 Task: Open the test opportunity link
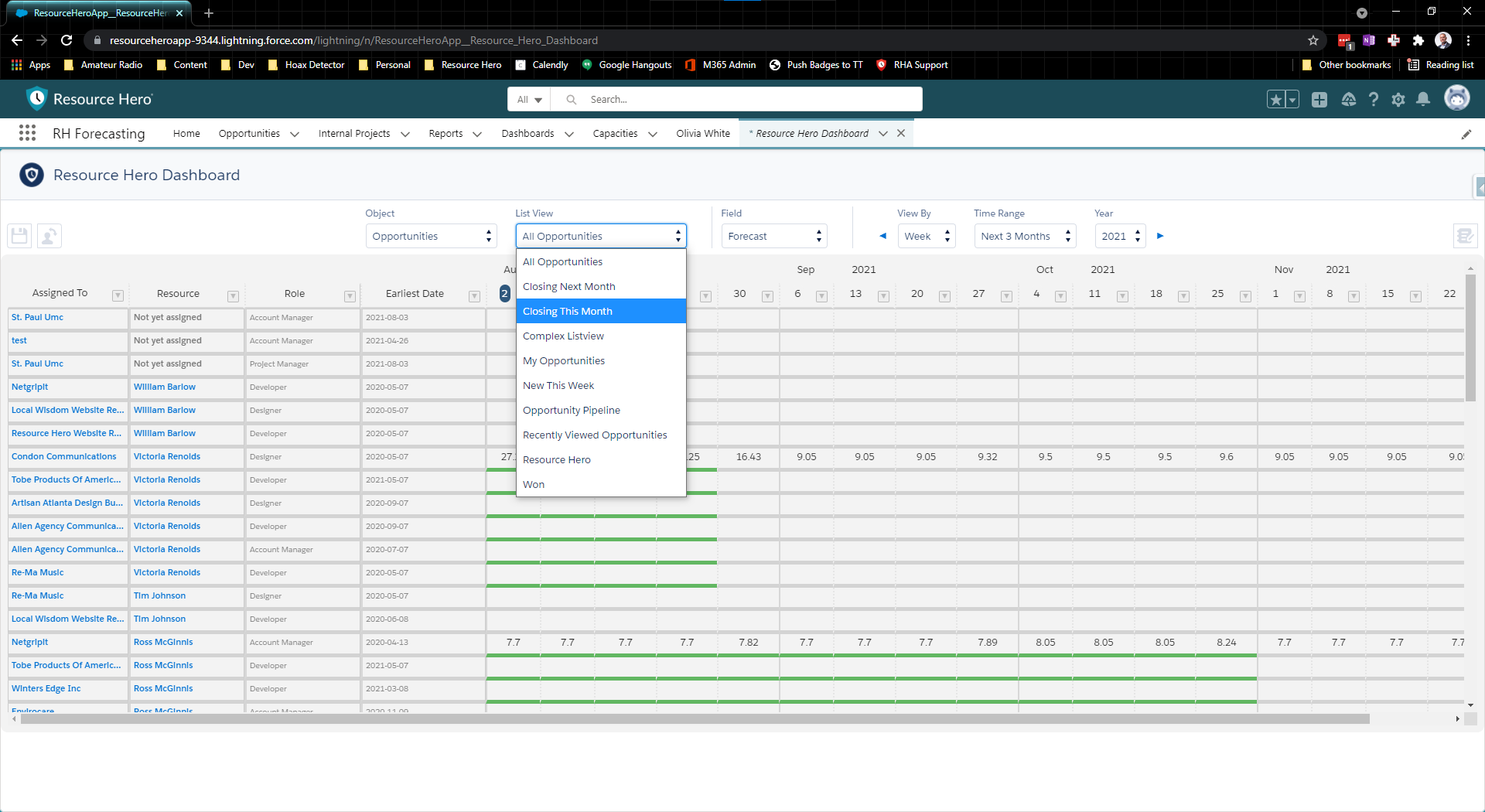19,340
